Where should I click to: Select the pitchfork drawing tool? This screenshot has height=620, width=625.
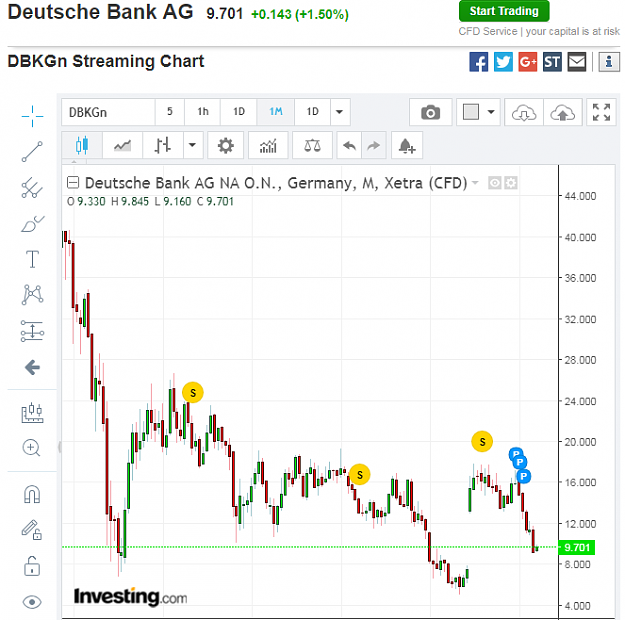pos(32,188)
